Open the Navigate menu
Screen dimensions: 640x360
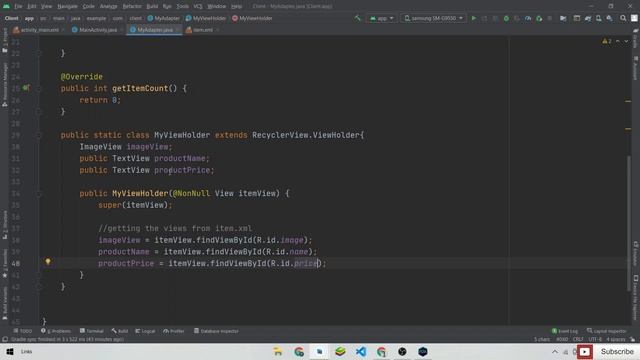point(67,6)
